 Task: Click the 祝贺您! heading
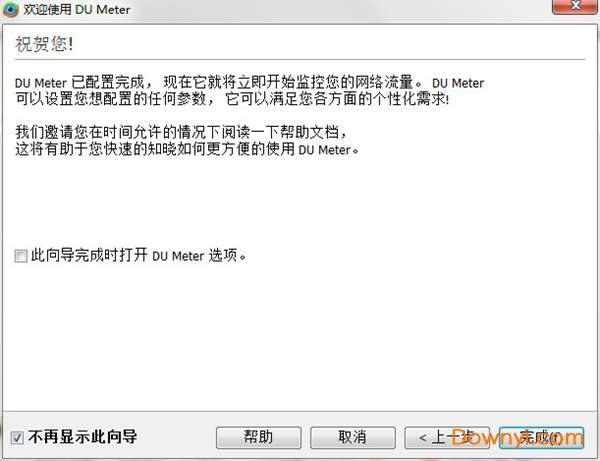point(44,44)
